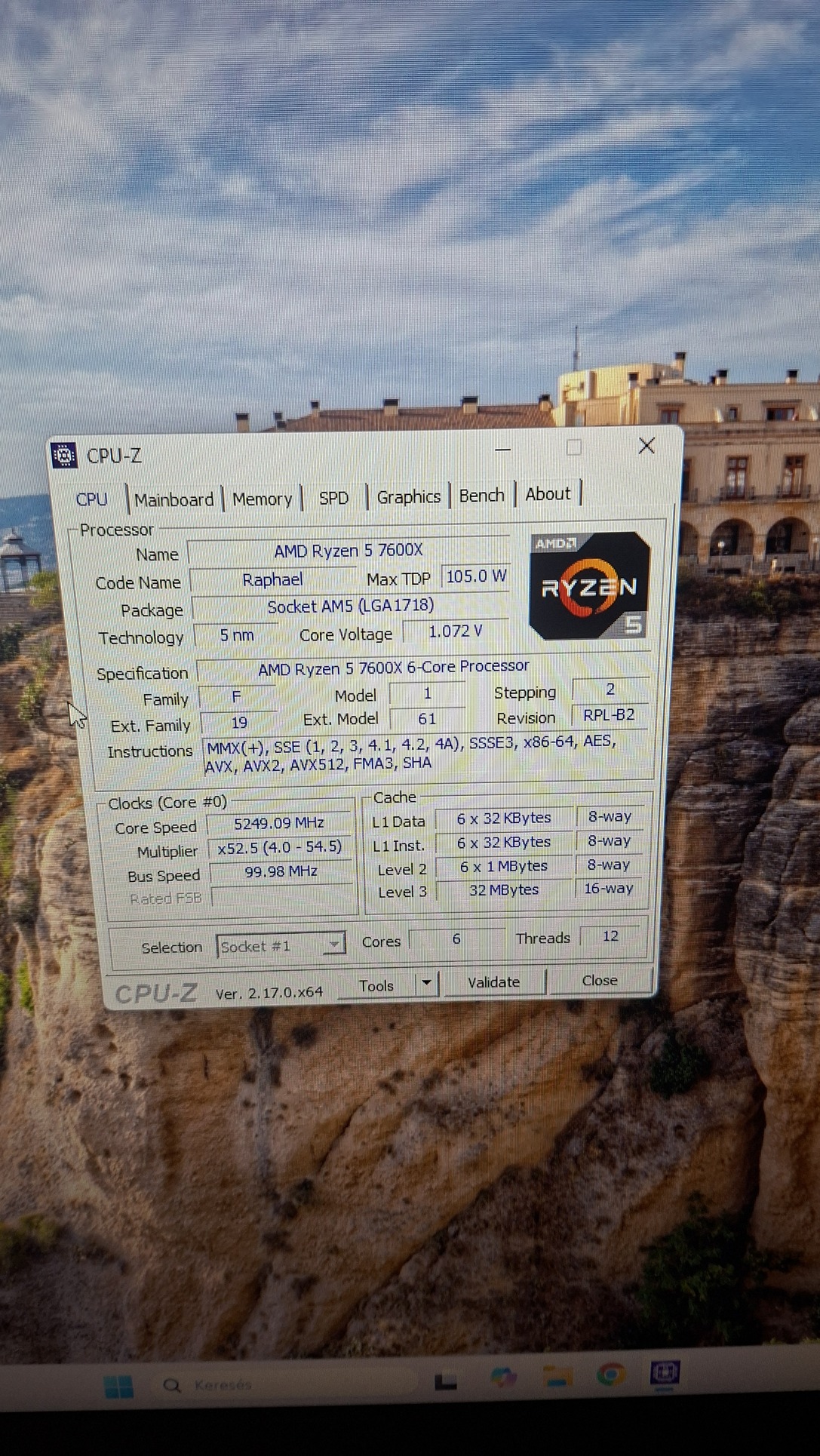This screenshot has height=1456, width=820.
Task: Click the Threads value 12
Action: click(610, 936)
